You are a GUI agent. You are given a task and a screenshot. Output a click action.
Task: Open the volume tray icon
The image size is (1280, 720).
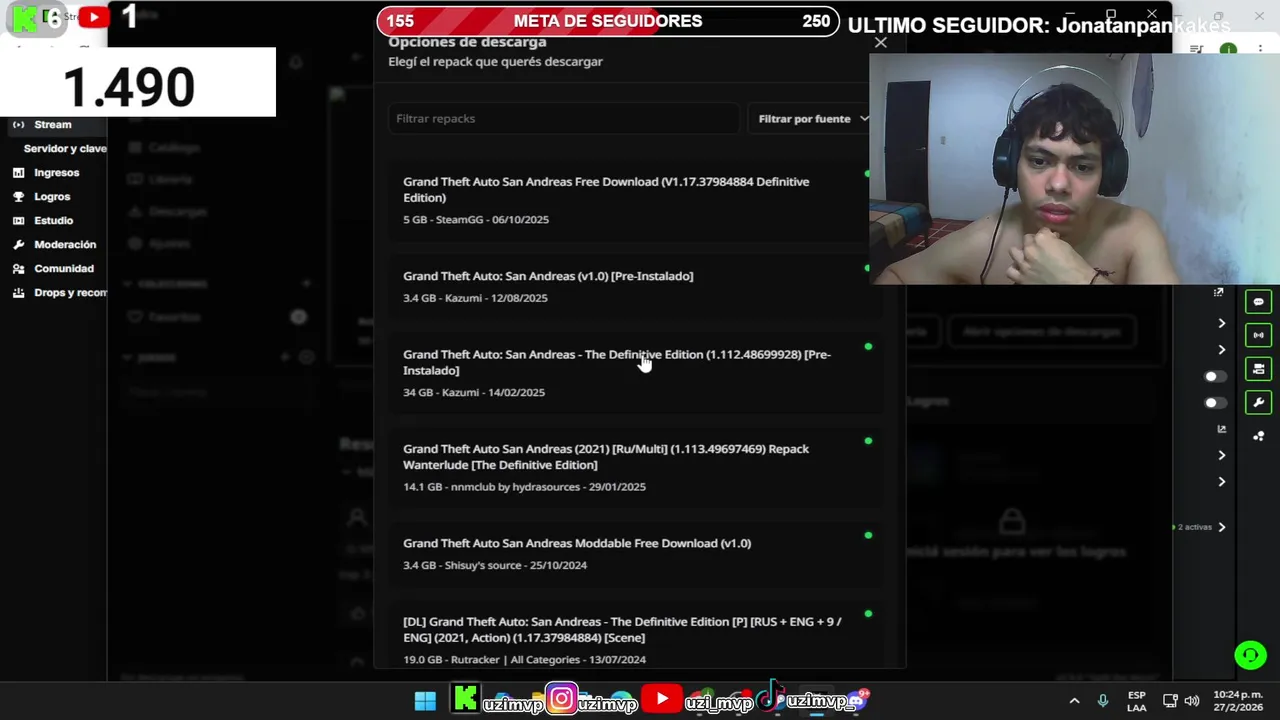coord(1191,701)
